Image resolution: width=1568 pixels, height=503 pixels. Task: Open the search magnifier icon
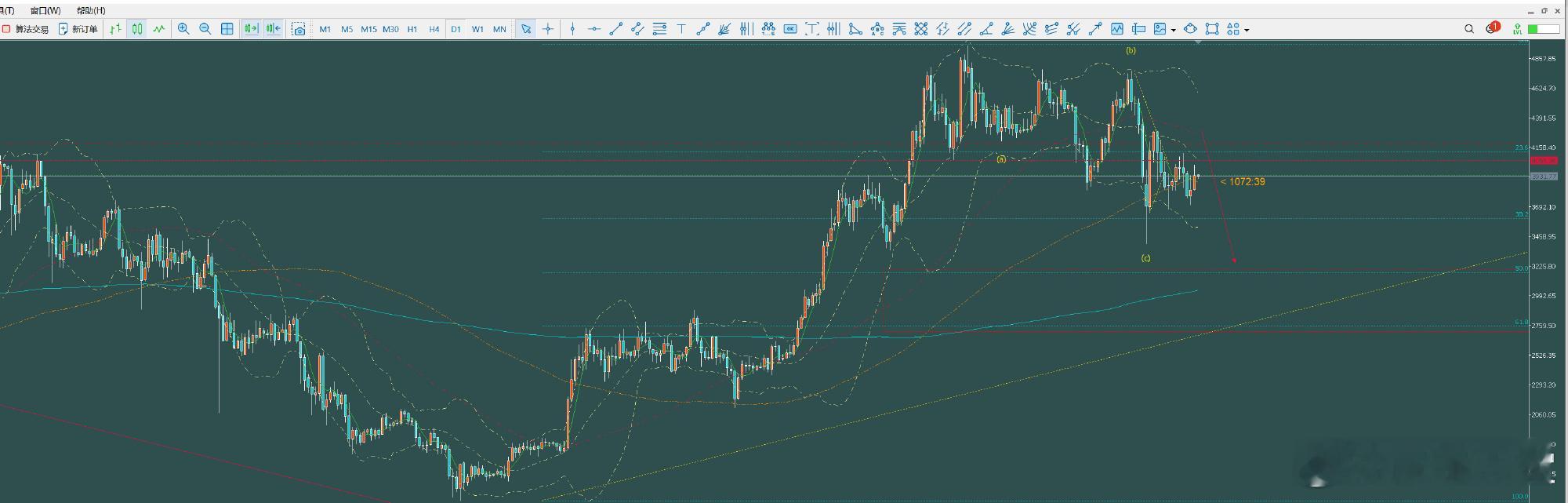[1469, 29]
